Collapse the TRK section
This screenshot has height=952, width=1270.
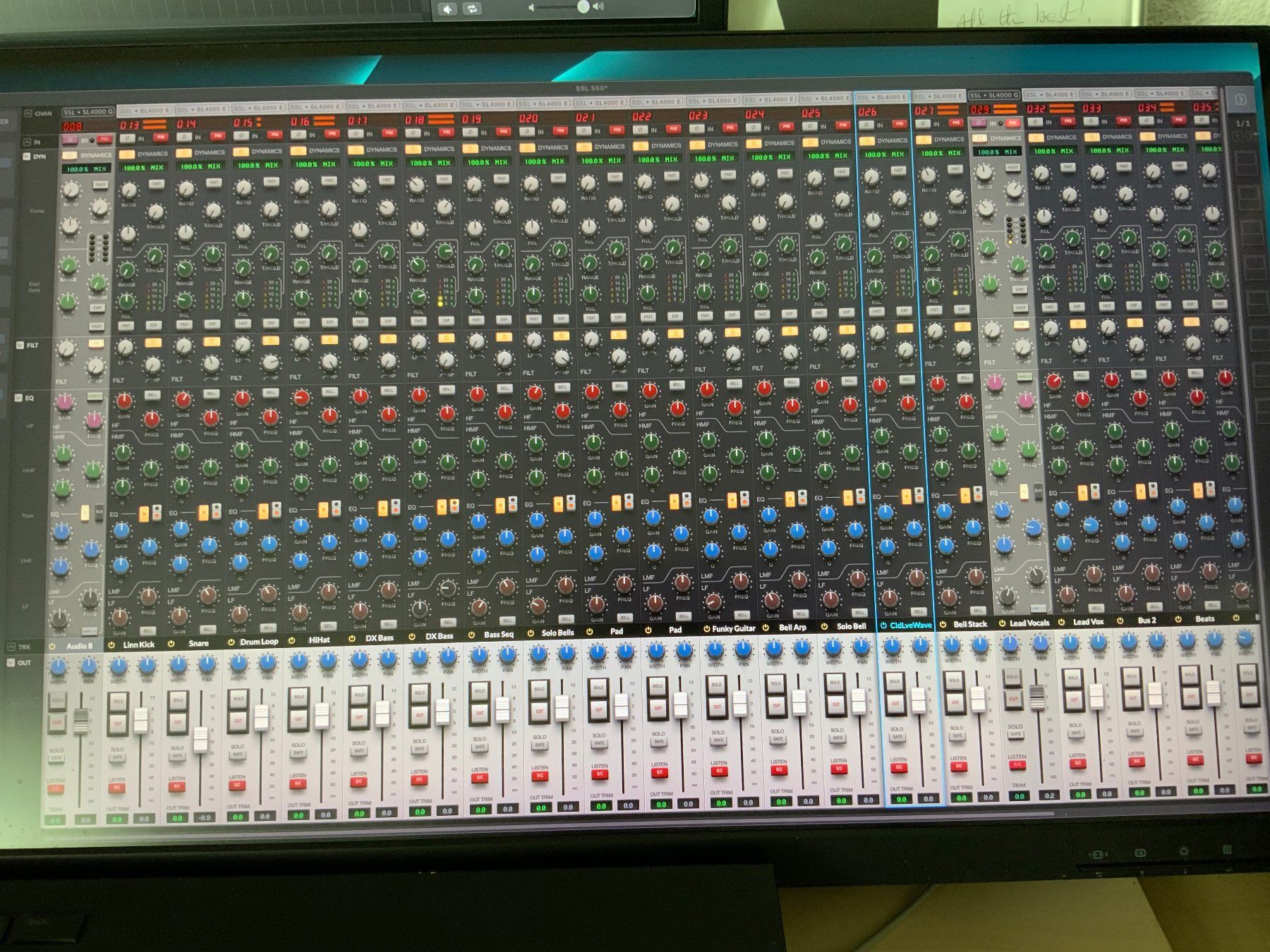pyautogui.click(x=11, y=647)
